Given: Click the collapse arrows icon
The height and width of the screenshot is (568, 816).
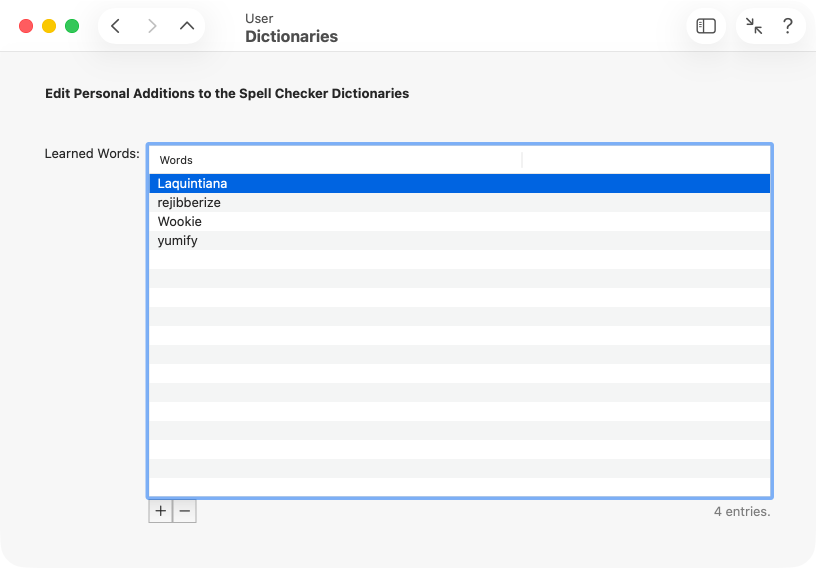Looking at the screenshot, I should click(x=754, y=26).
